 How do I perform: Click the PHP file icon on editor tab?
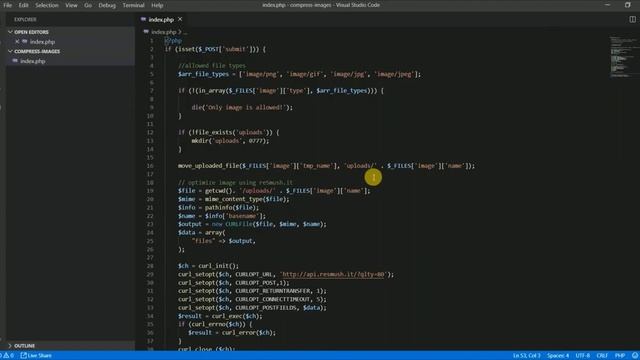point(143,19)
